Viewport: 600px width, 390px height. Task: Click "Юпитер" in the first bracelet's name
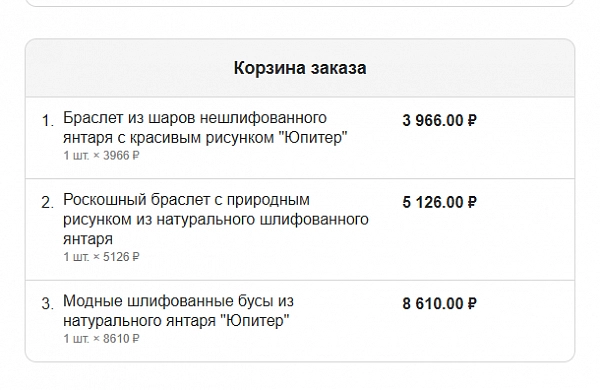(313, 137)
